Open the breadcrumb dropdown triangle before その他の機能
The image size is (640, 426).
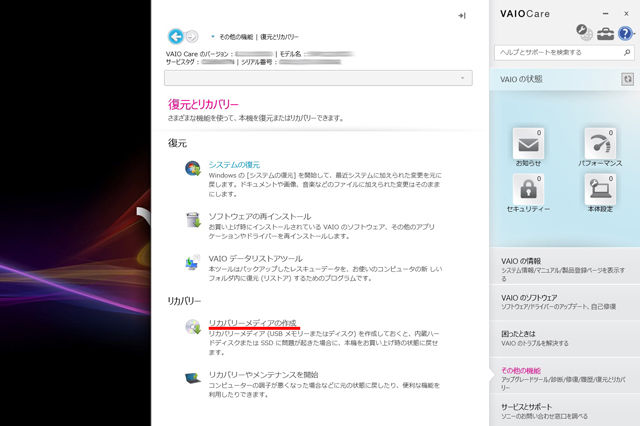pos(212,37)
